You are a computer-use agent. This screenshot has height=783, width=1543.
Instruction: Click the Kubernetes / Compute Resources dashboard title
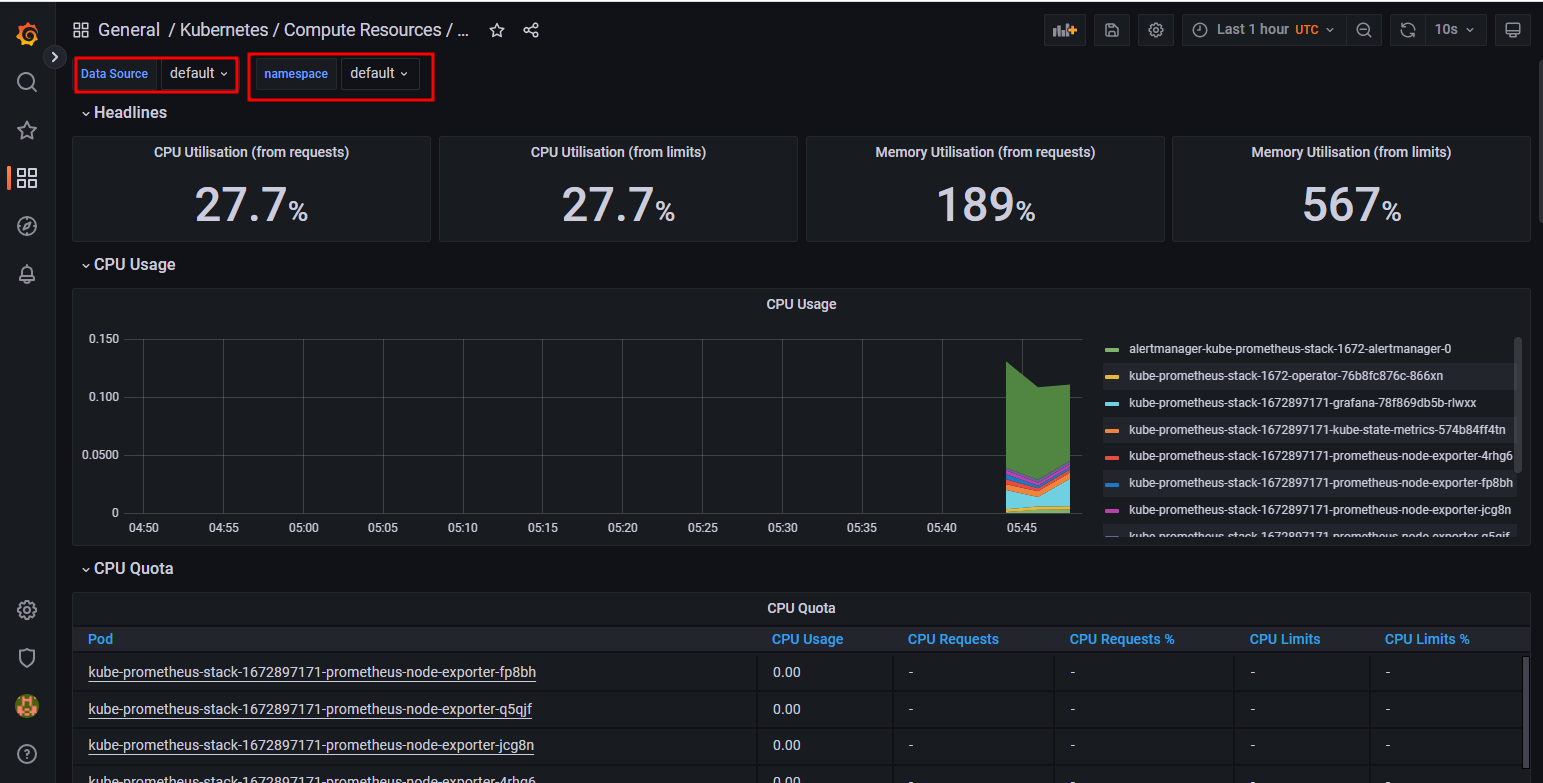pyautogui.click(x=325, y=30)
